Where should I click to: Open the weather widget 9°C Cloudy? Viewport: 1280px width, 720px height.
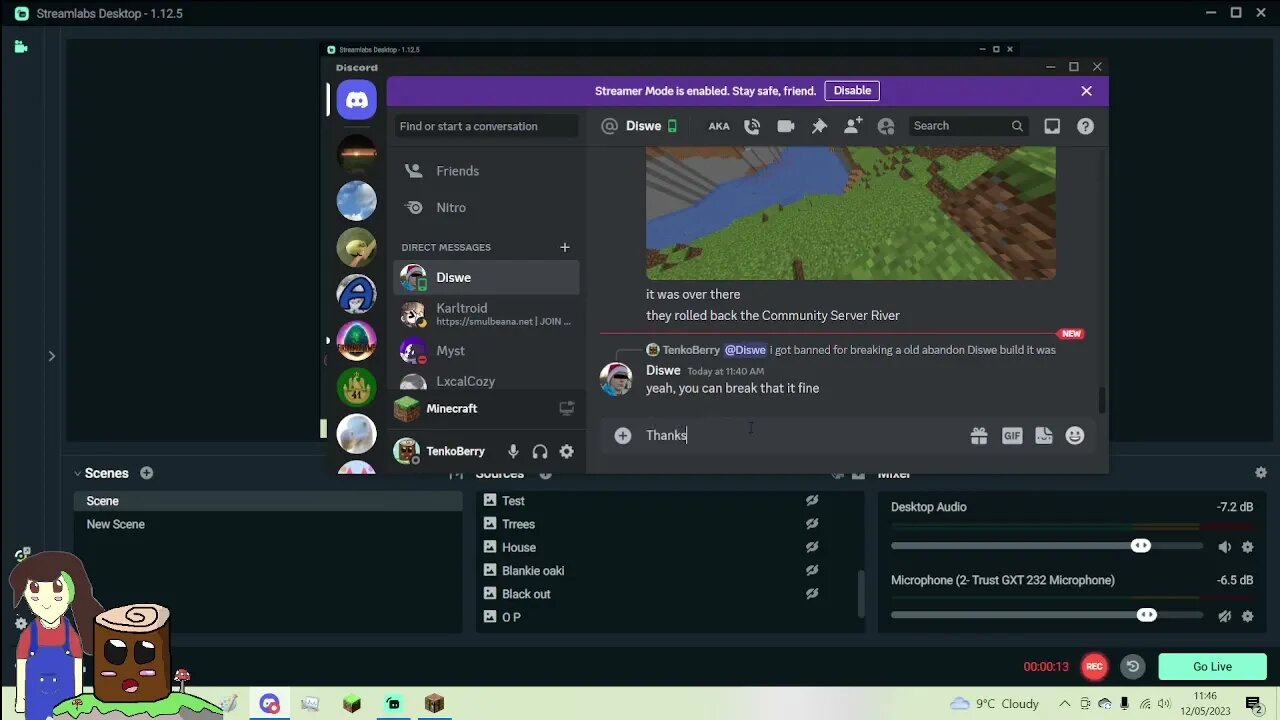click(995, 704)
